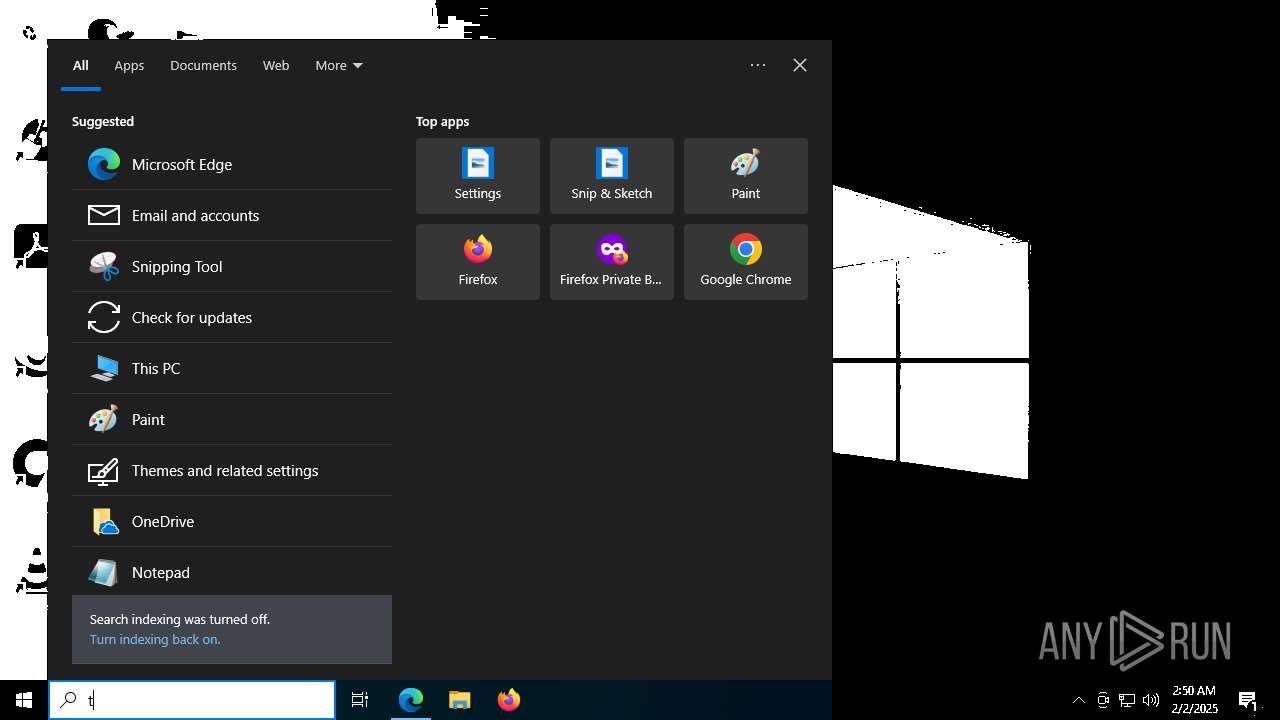Open Email and accounts envelope icon
The image size is (1280, 720).
(104, 215)
